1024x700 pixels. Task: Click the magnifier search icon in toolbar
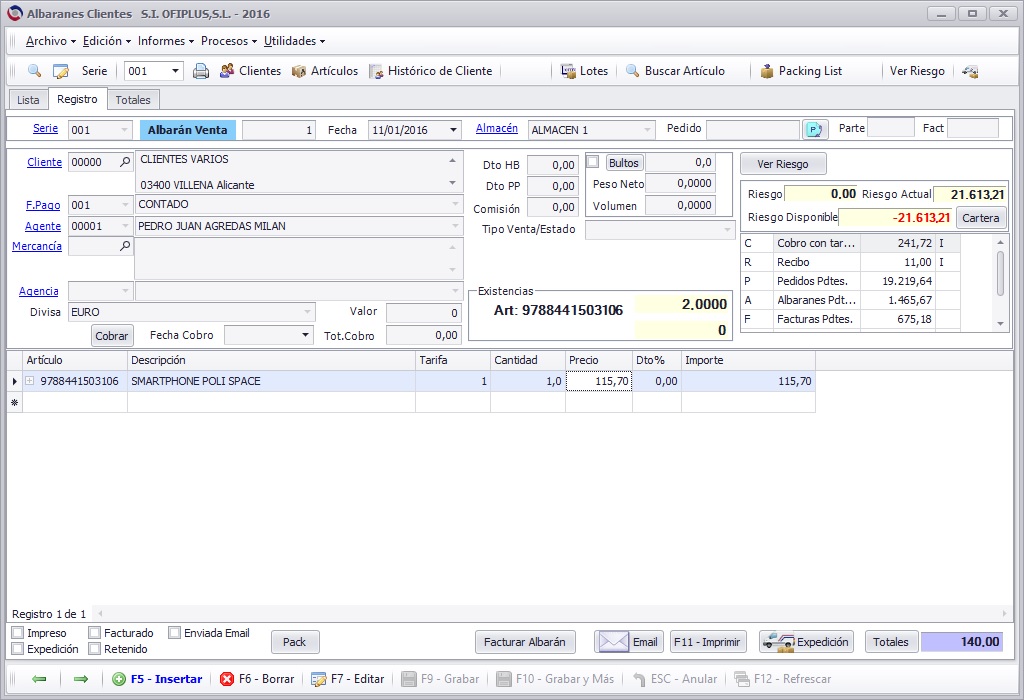(x=34, y=71)
